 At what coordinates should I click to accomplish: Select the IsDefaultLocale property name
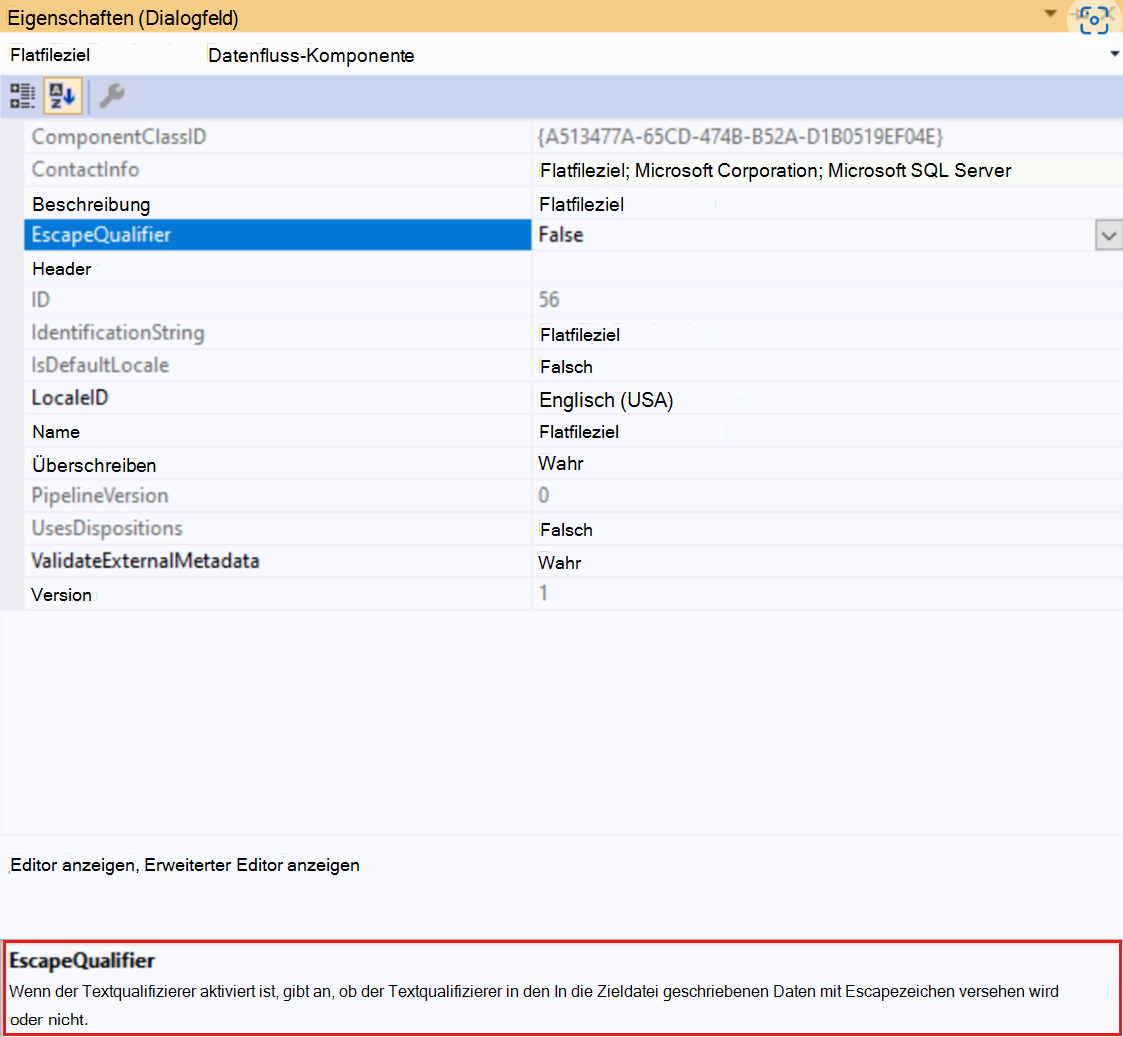[x=100, y=365]
